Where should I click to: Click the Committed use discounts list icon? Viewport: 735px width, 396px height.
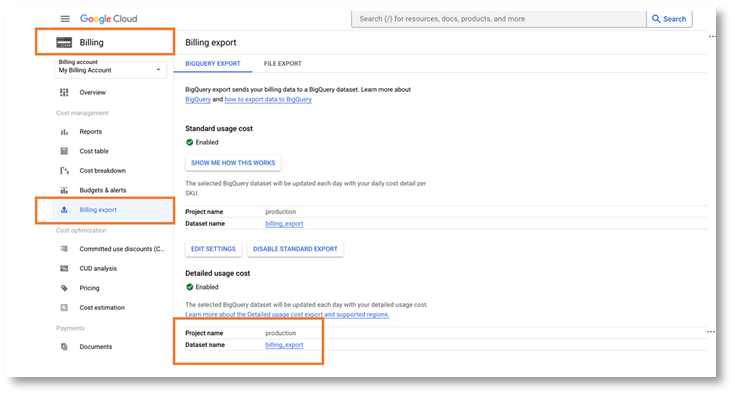pyautogui.click(x=64, y=249)
